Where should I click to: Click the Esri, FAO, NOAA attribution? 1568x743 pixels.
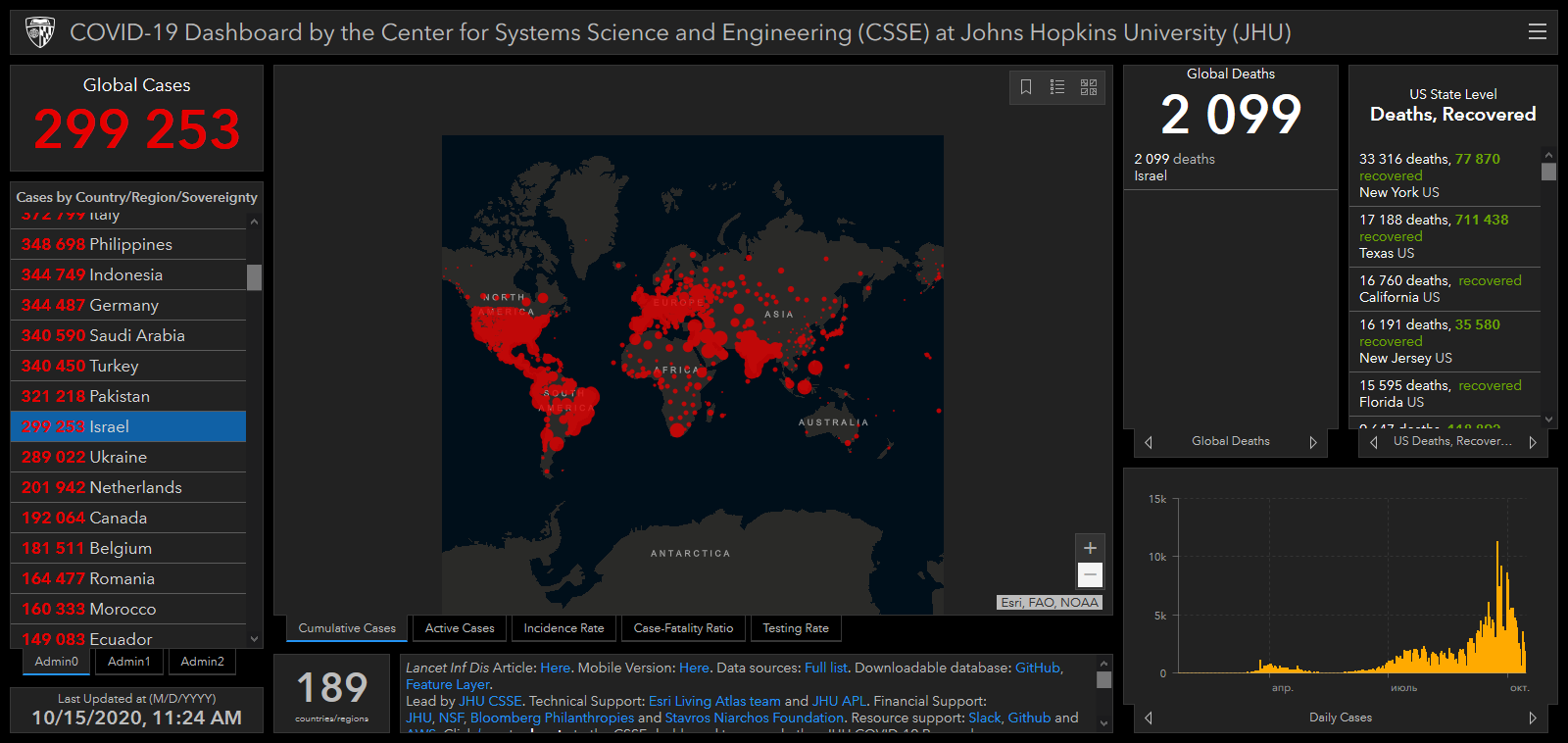1050,602
